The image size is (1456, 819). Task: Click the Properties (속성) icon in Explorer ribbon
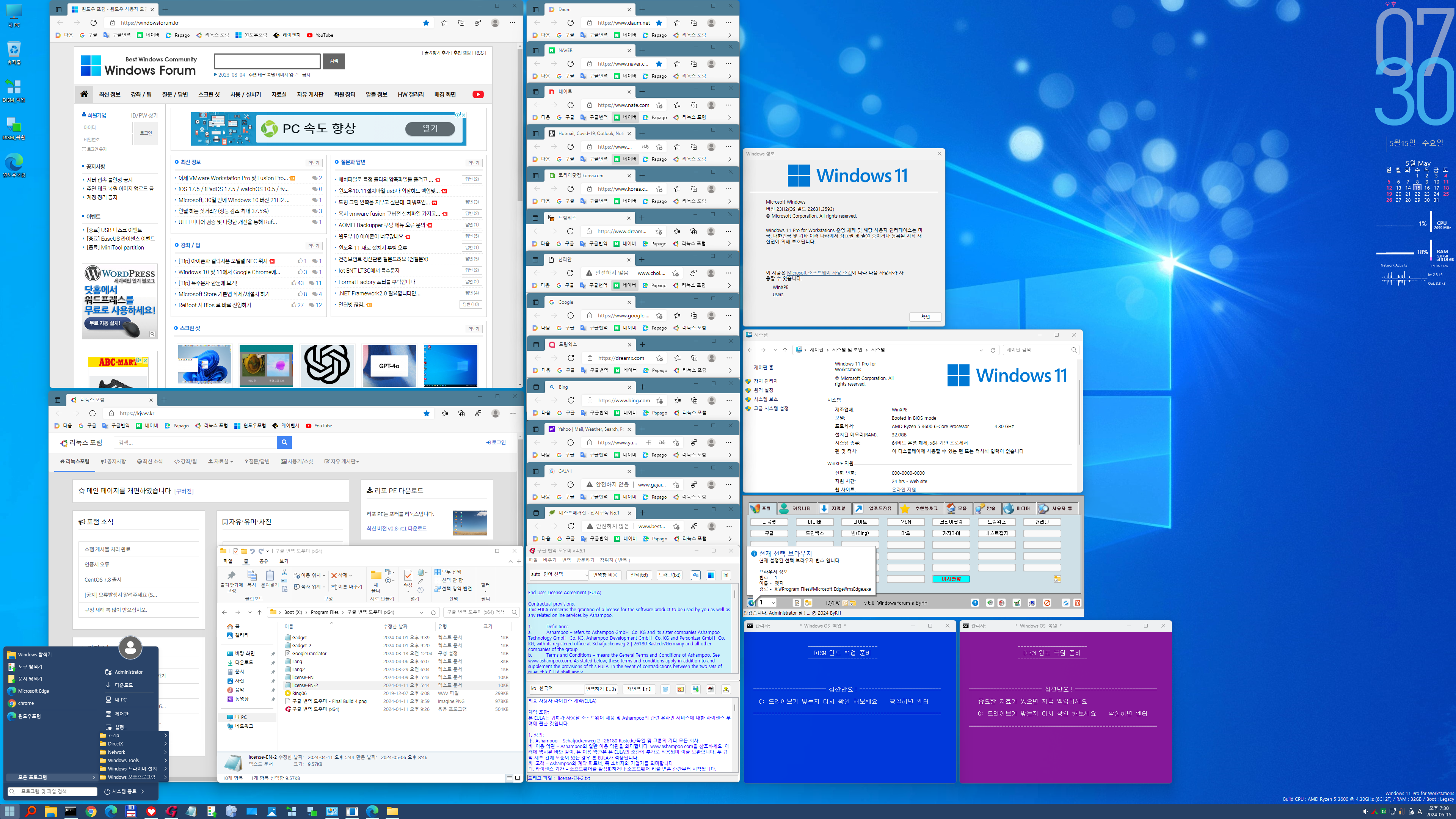(x=408, y=575)
